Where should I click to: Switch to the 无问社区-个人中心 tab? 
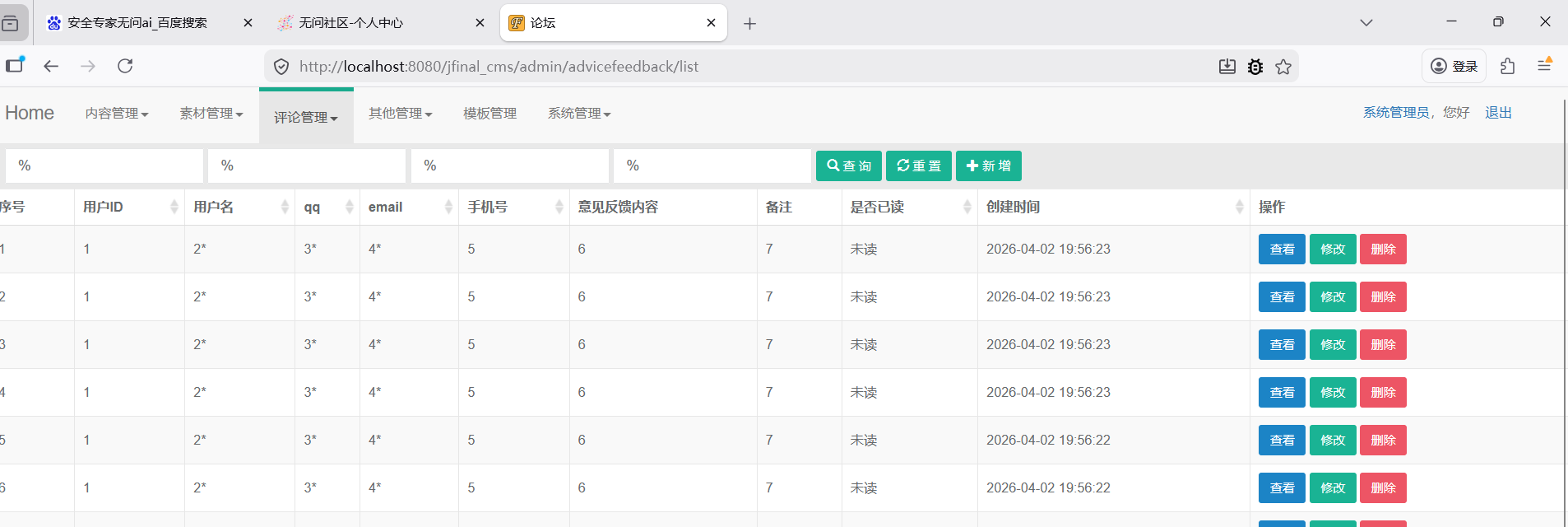[x=380, y=23]
